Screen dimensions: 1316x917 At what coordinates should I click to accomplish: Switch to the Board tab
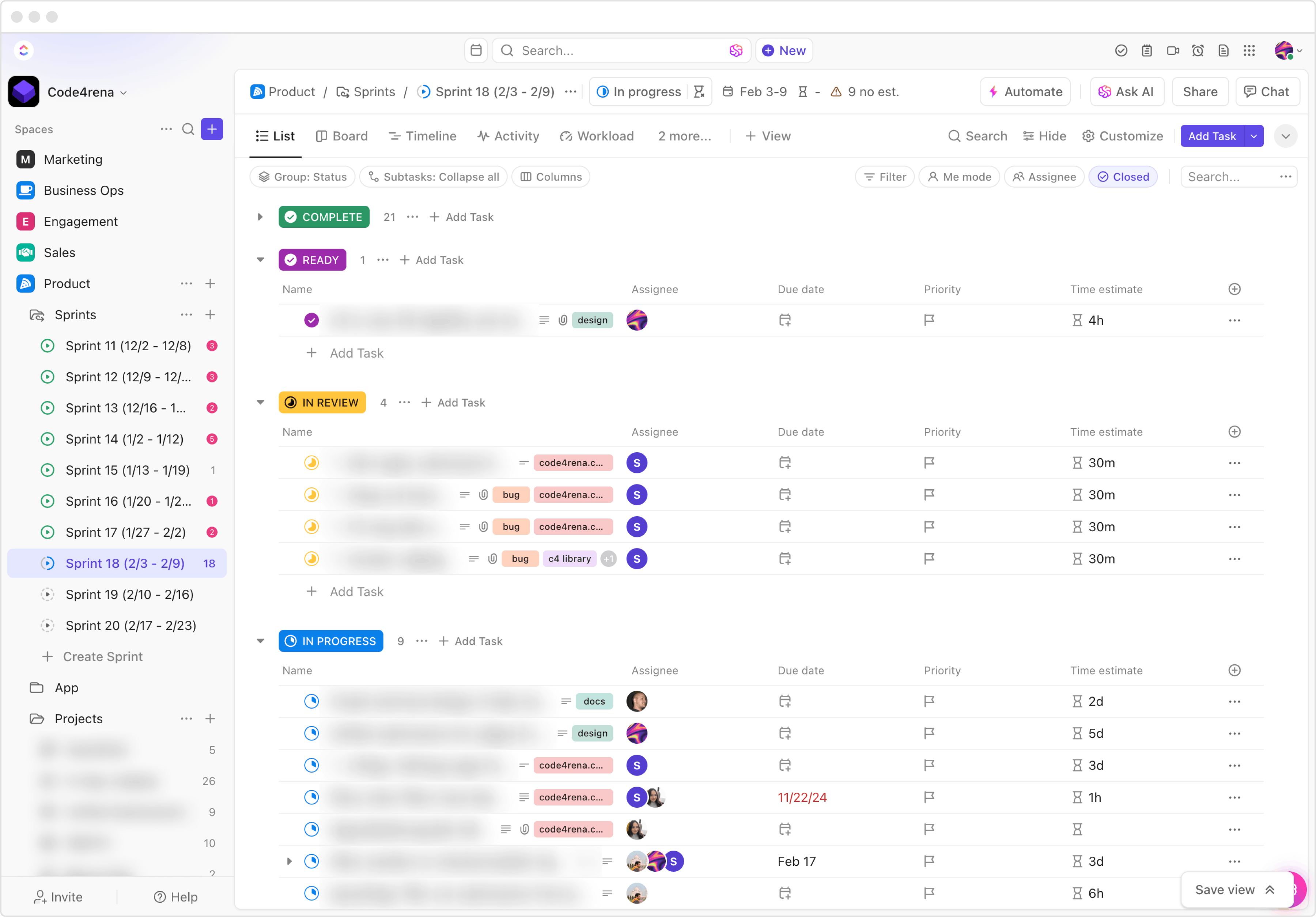pos(342,136)
